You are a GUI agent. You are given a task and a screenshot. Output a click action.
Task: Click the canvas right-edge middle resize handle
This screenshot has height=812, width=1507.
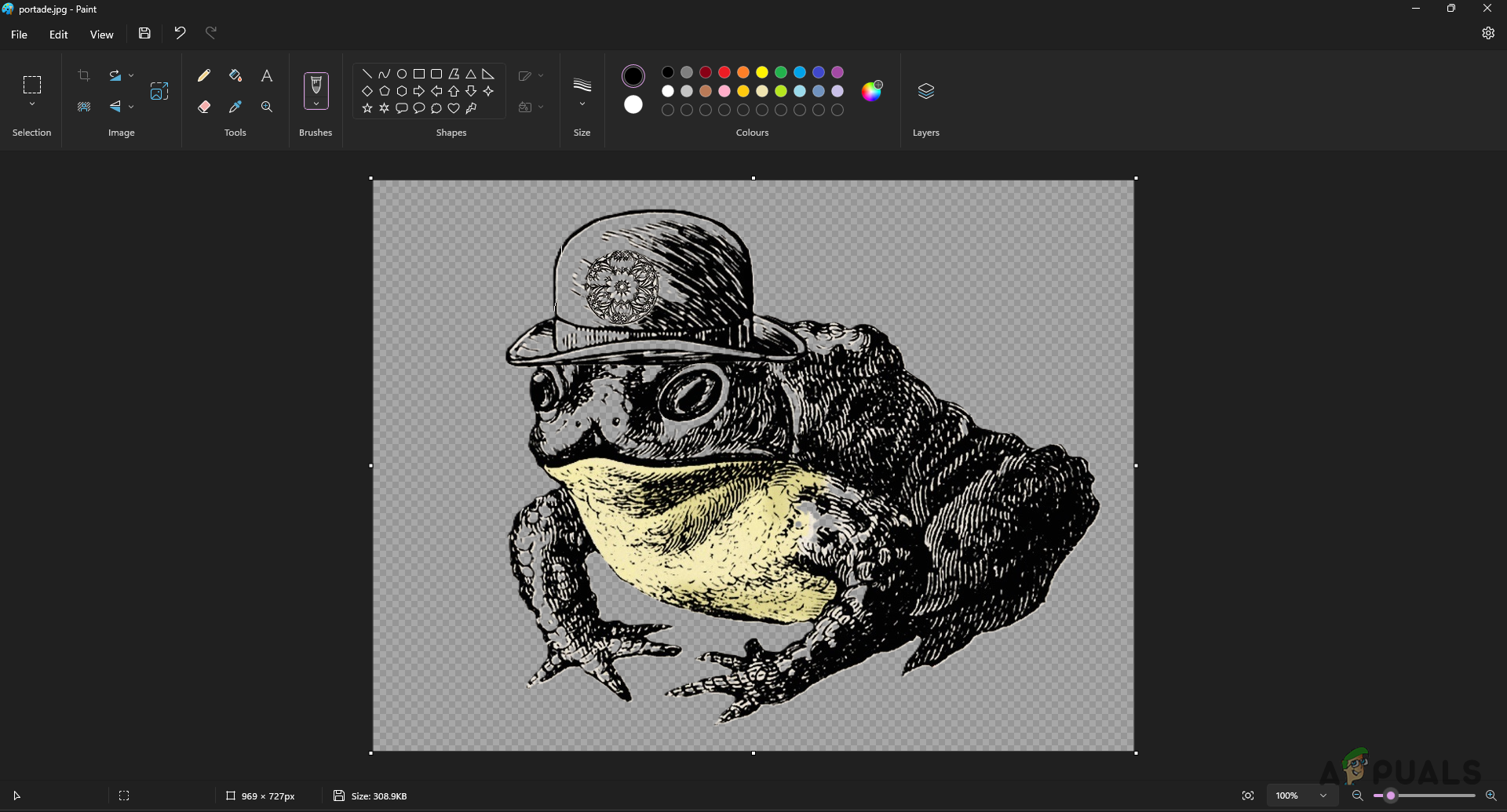[1136, 466]
